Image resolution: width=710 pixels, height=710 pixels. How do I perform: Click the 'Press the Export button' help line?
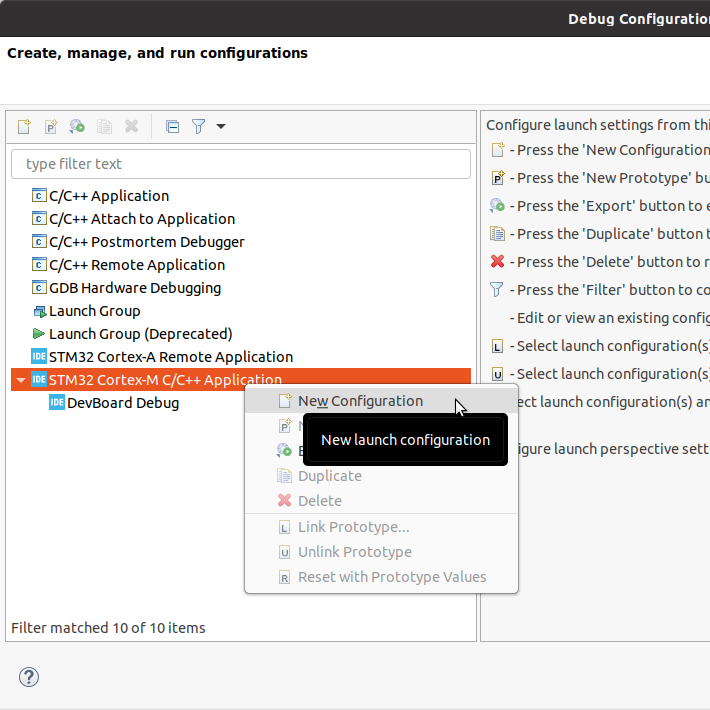609,206
